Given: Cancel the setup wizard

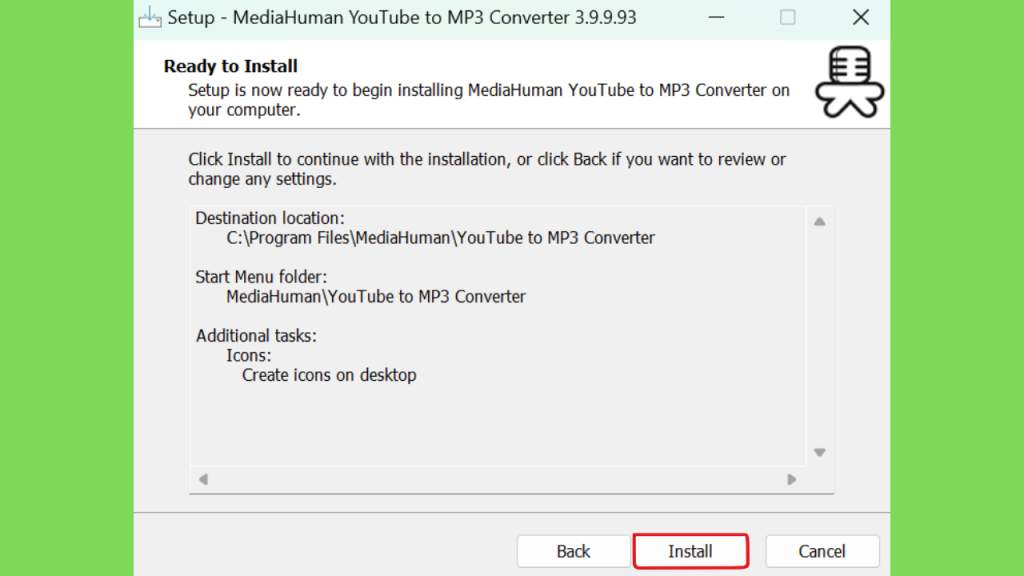Looking at the screenshot, I should coord(822,551).
